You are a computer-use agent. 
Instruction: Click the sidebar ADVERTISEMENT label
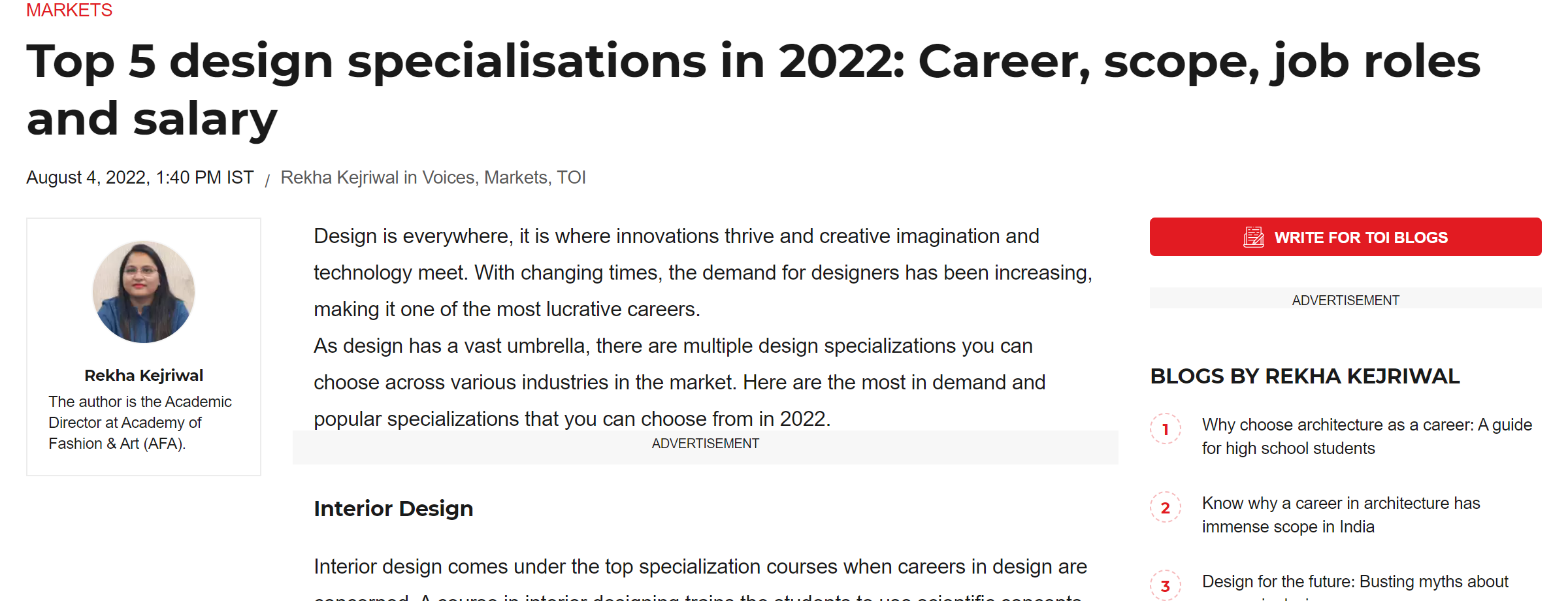pyautogui.click(x=1345, y=300)
